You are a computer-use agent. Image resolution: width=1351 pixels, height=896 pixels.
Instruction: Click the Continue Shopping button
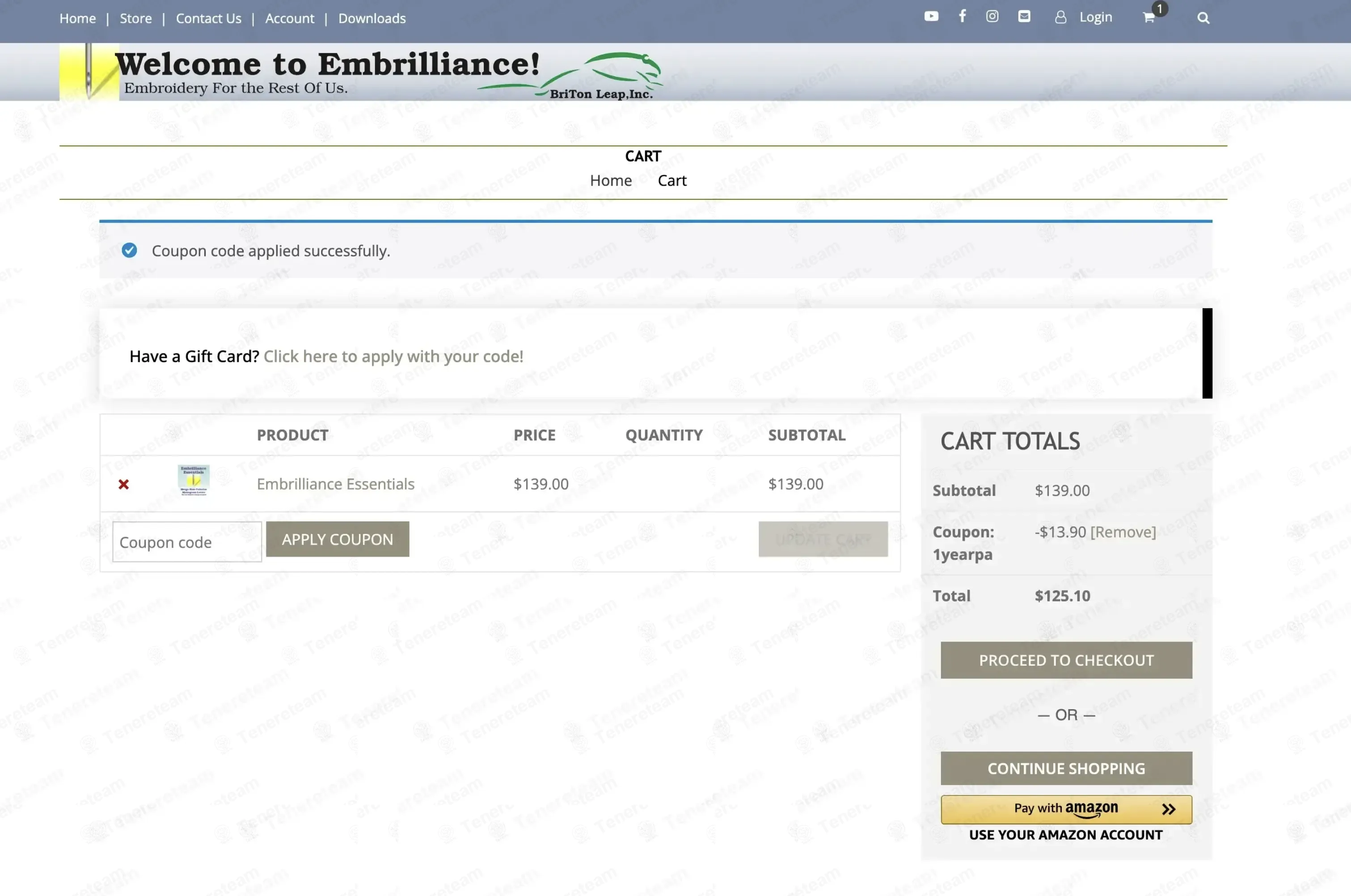1066,769
